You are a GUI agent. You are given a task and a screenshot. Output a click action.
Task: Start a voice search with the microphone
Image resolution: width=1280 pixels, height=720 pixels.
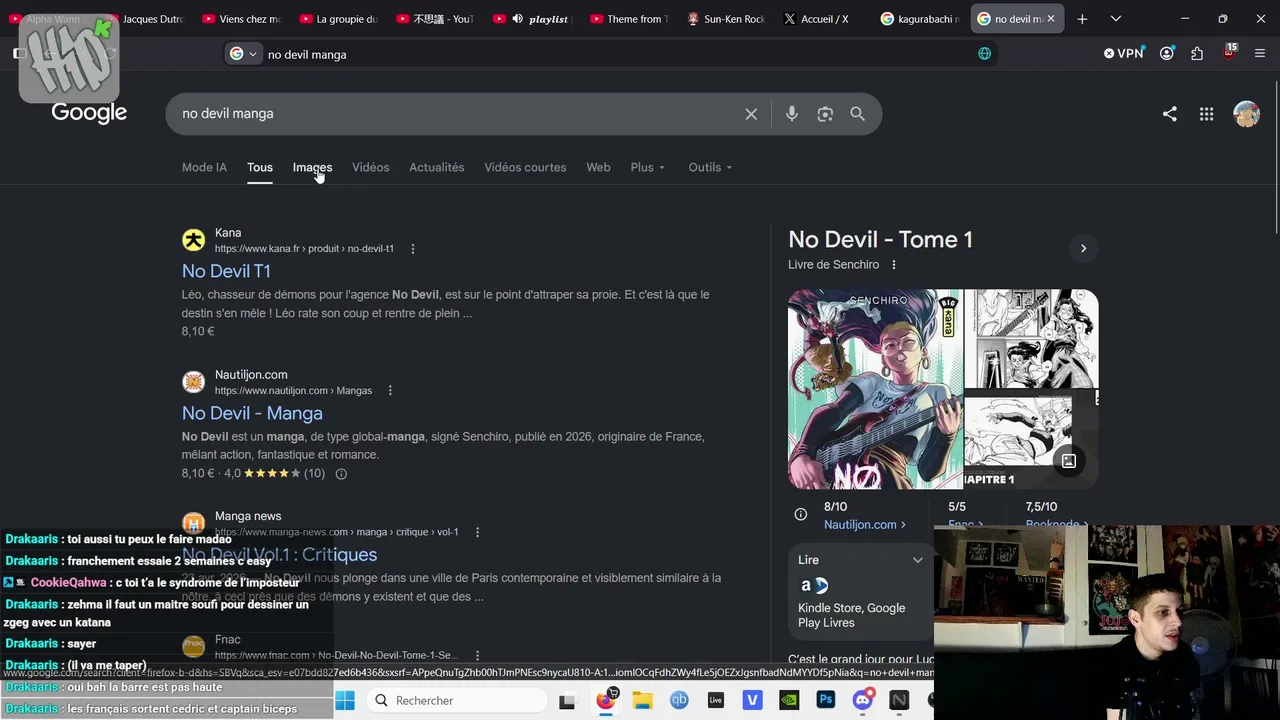tap(791, 114)
